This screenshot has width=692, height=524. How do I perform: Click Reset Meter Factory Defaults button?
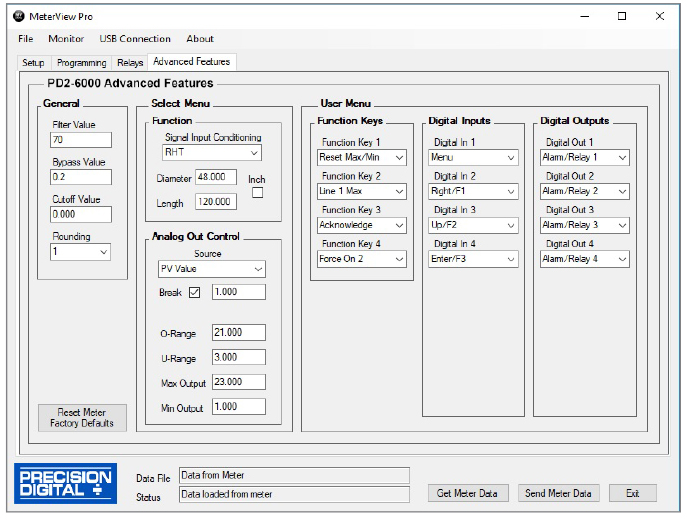(82, 418)
